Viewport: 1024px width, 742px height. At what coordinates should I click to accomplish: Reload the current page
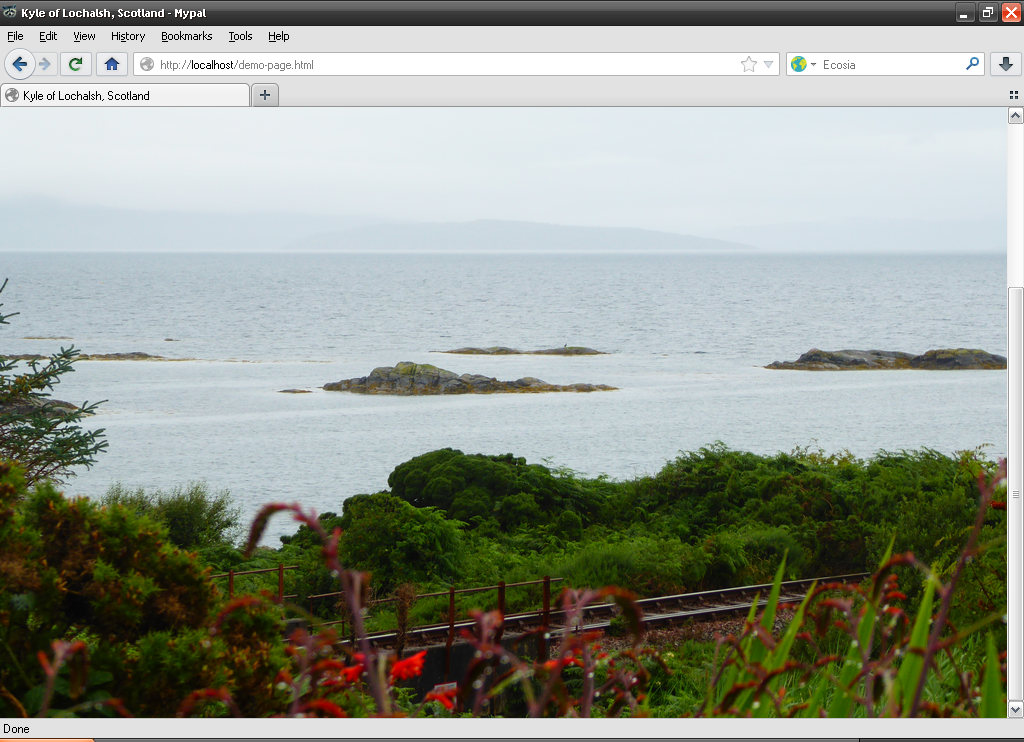75,65
